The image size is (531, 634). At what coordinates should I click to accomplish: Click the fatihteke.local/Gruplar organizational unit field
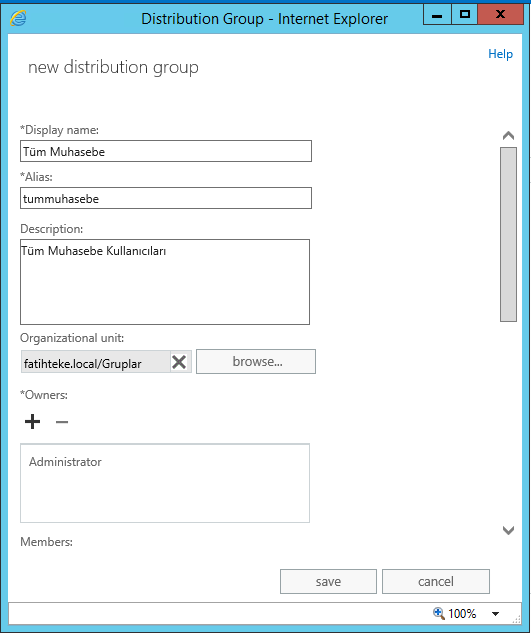pos(95,362)
